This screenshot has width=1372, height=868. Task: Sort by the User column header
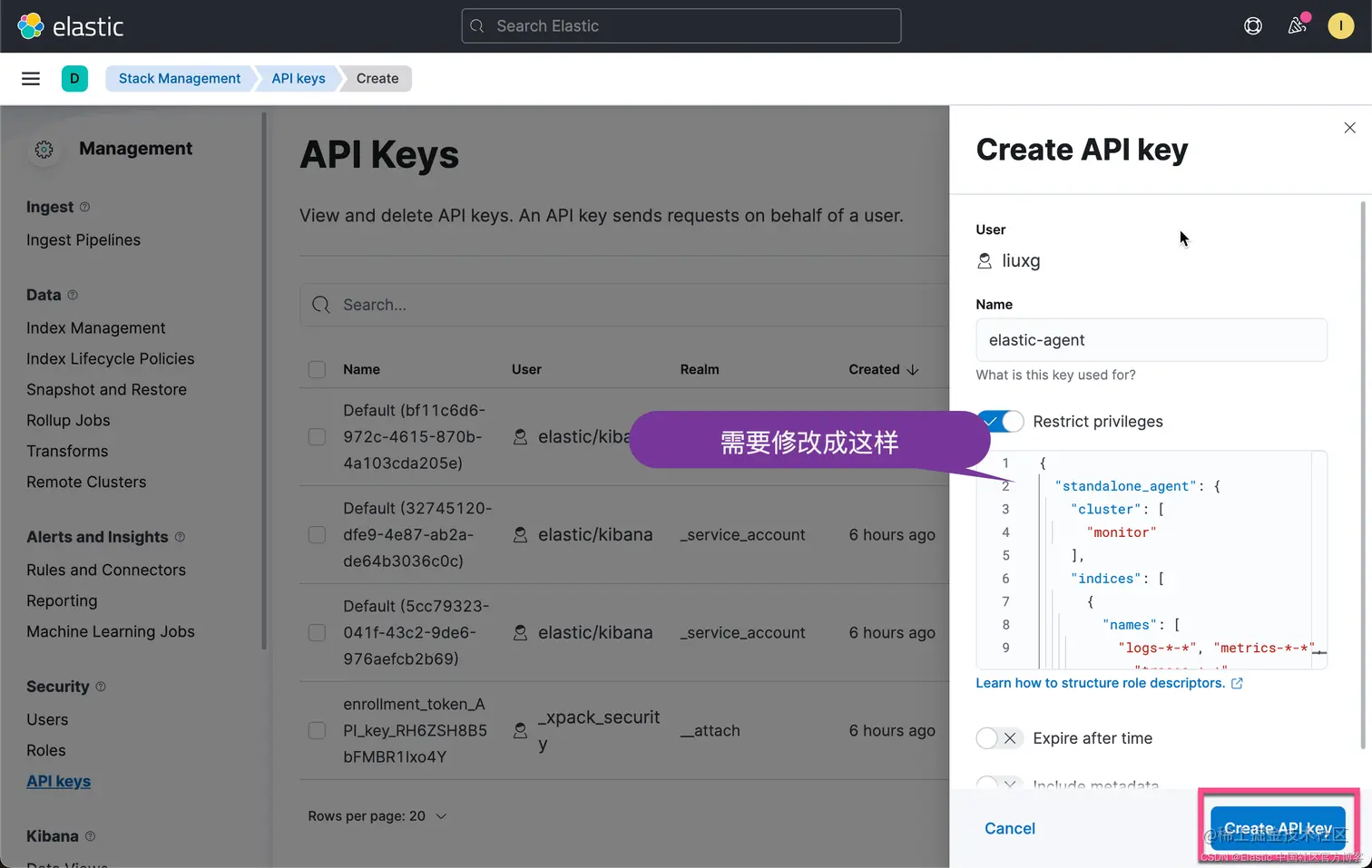pyautogui.click(x=526, y=370)
